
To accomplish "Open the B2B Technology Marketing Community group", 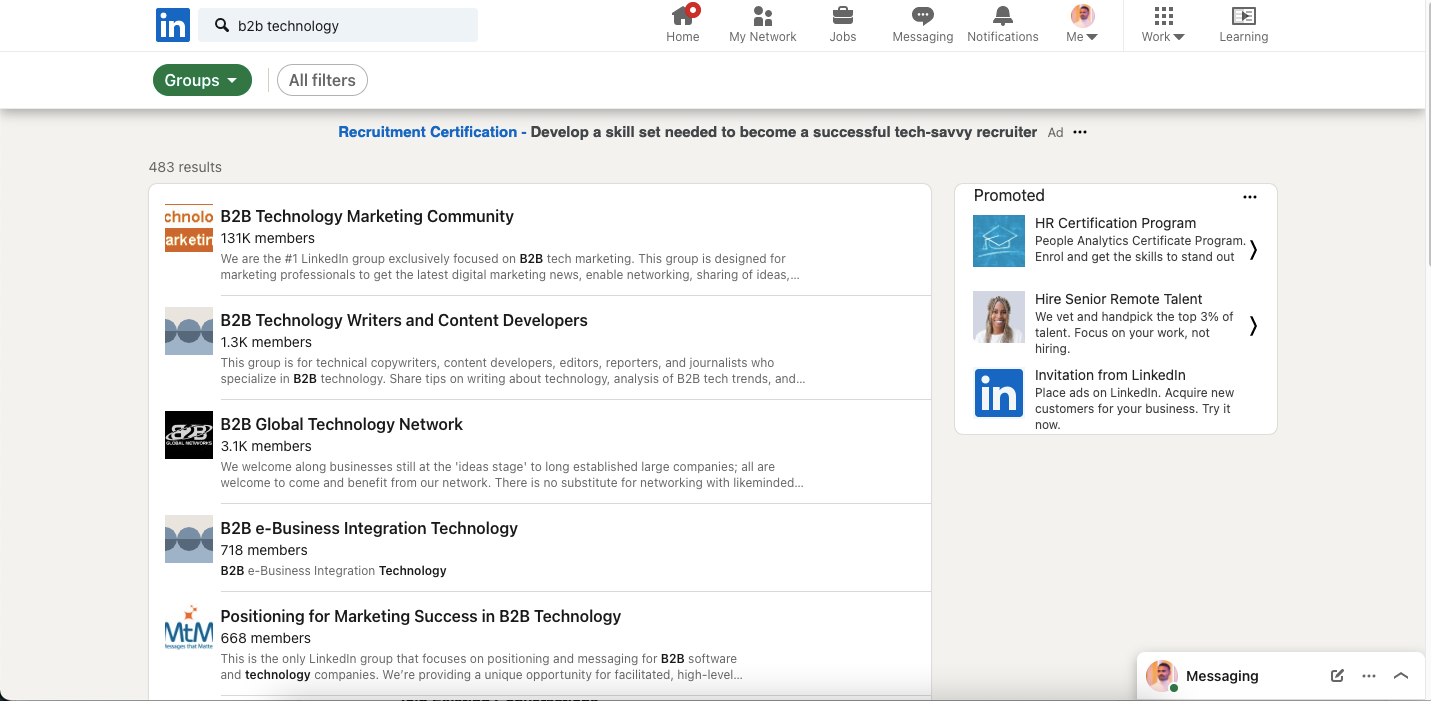I will [x=366, y=216].
